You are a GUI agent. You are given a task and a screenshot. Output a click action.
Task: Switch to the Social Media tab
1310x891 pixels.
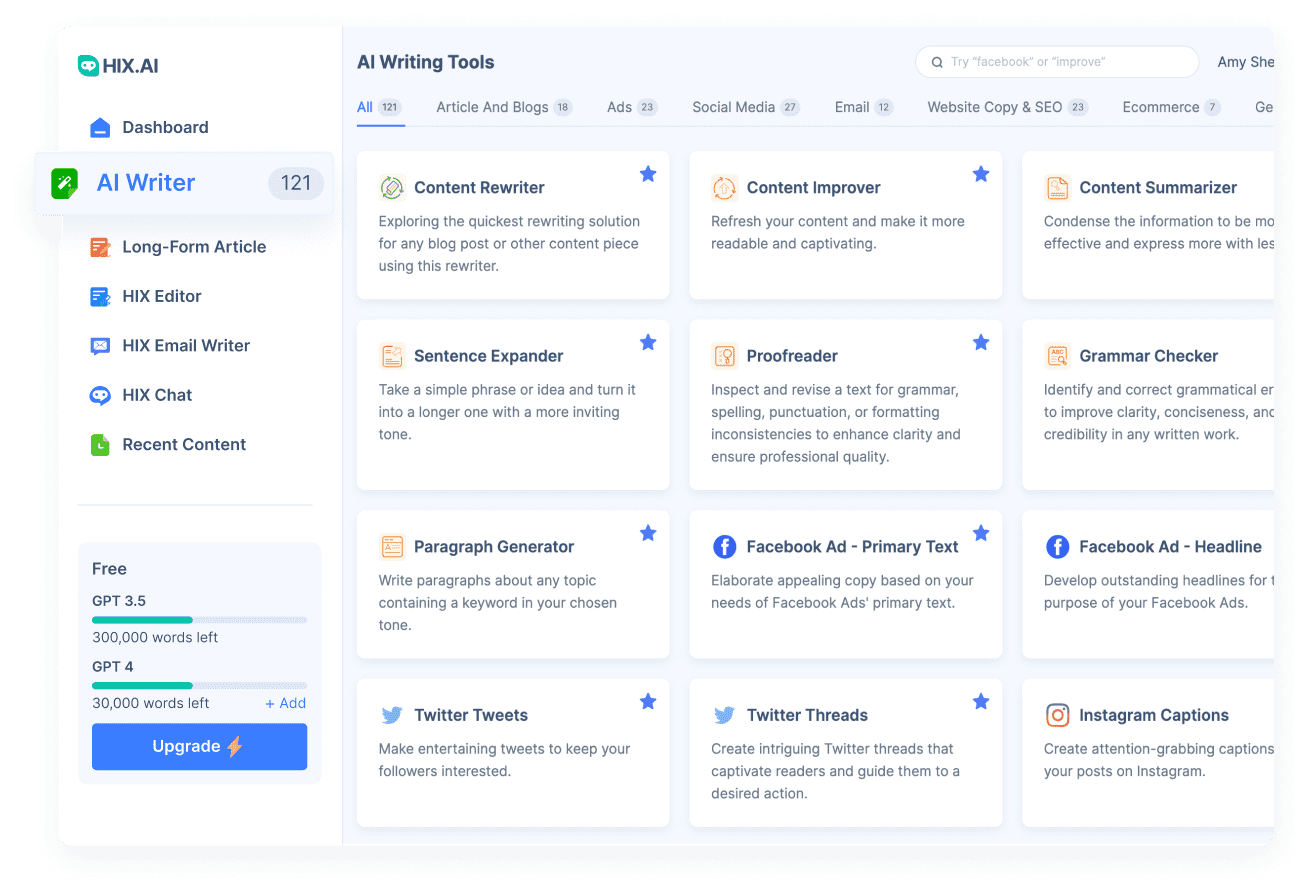click(x=746, y=107)
